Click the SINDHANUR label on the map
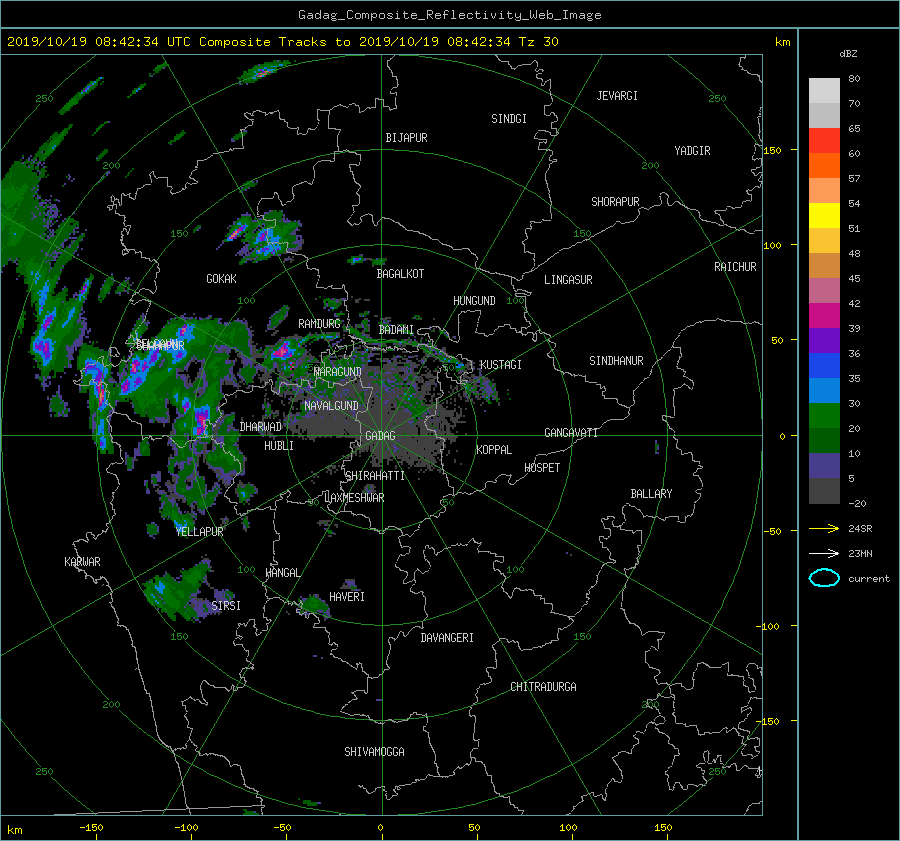The image size is (900, 841). (616, 361)
